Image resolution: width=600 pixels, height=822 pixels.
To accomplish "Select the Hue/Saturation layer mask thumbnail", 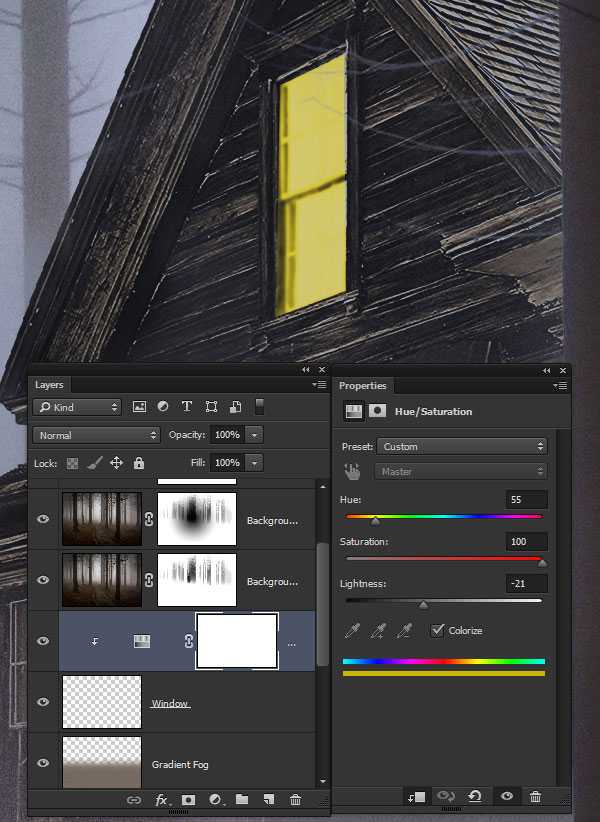I will [x=237, y=641].
